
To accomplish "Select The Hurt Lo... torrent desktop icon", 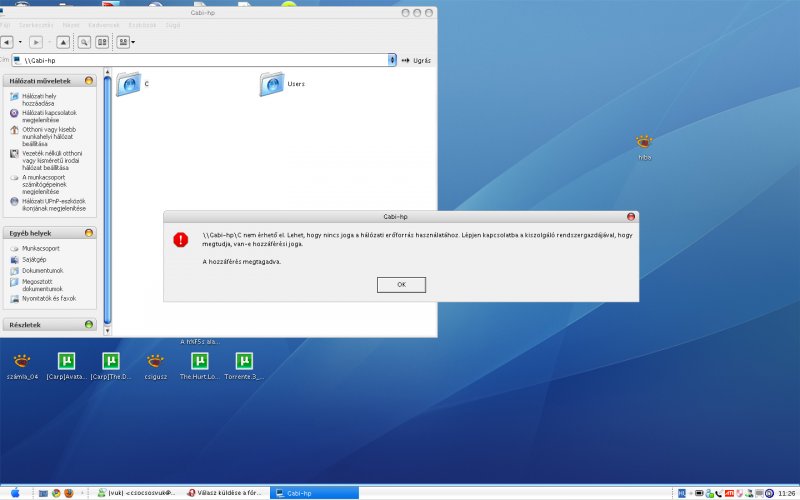I will tap(199, 361).
